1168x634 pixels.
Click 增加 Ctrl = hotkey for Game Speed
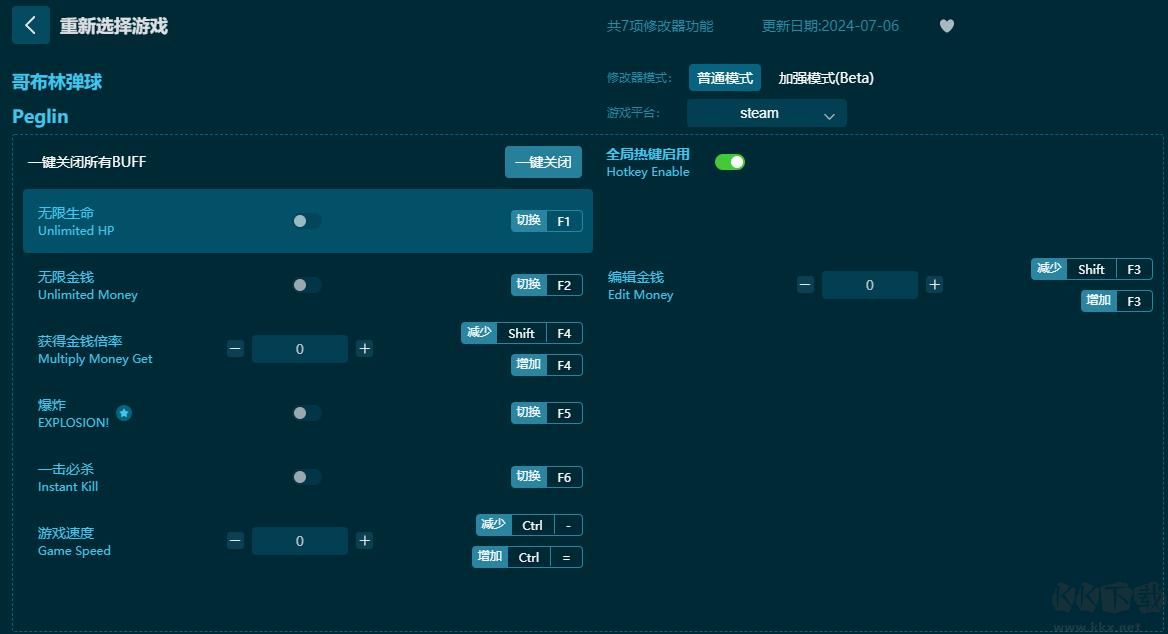click(x=527, y=557)
